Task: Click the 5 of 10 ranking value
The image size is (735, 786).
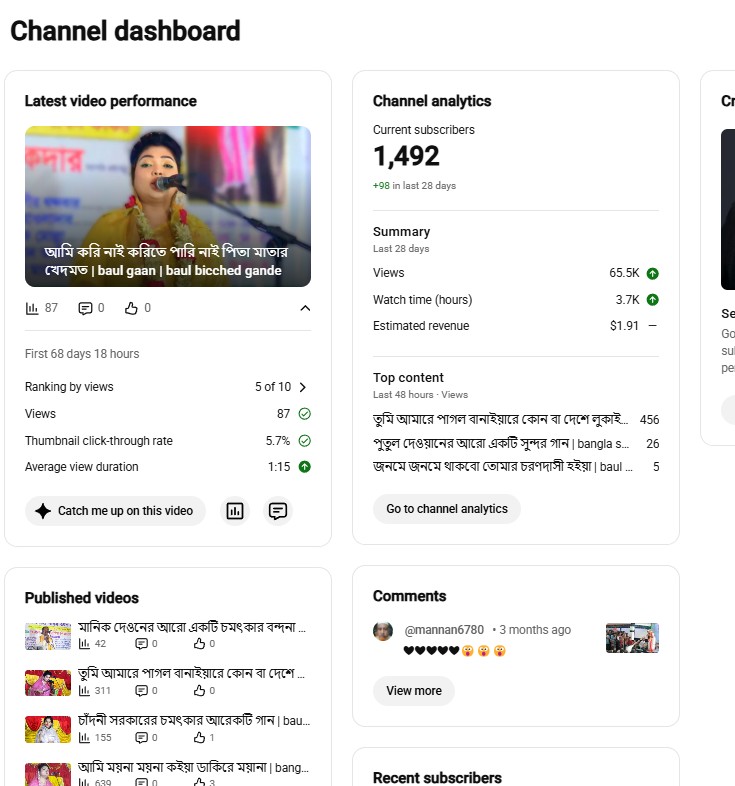Action: (273, 387)
